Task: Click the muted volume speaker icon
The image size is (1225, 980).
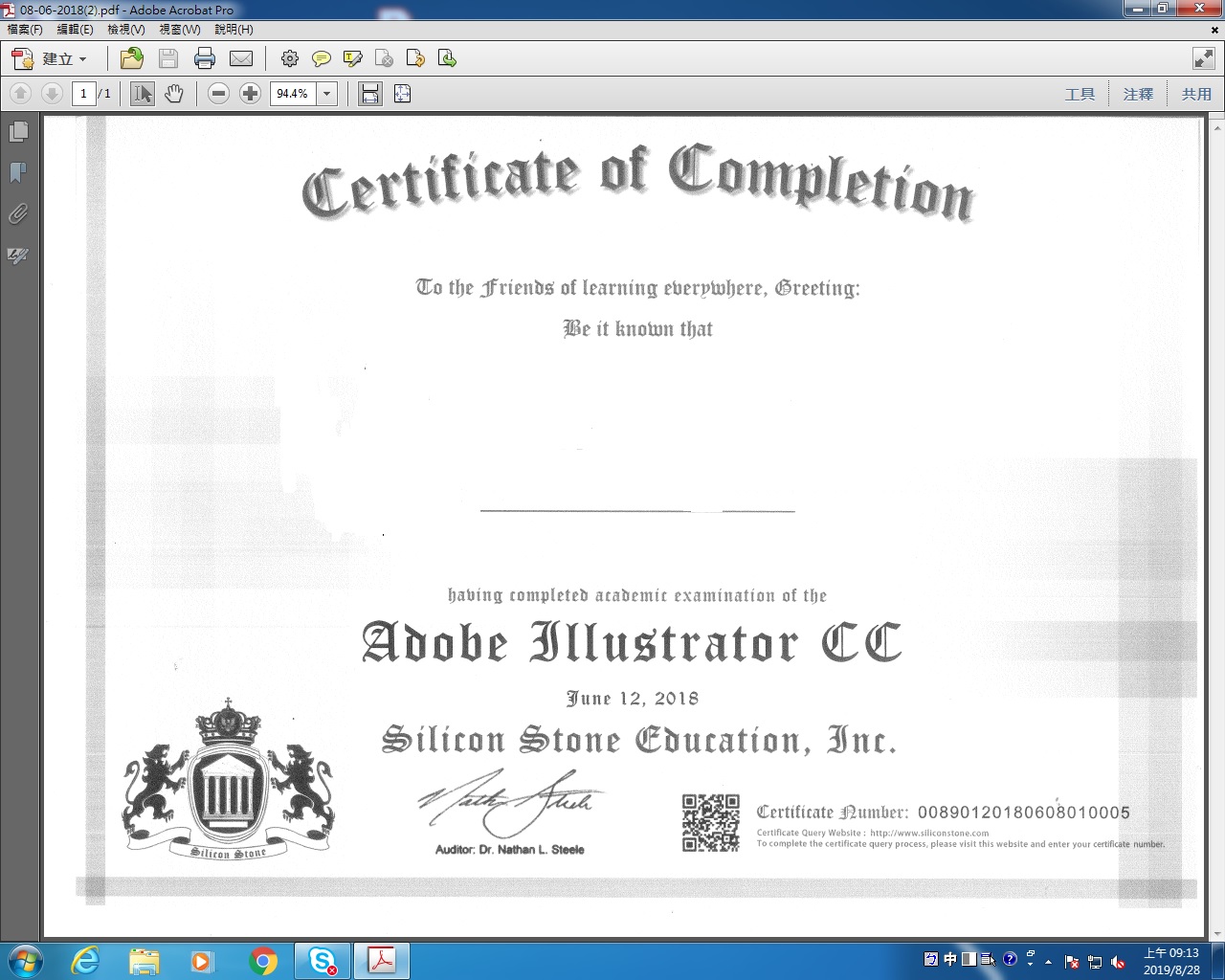Action: point(1118,962)
